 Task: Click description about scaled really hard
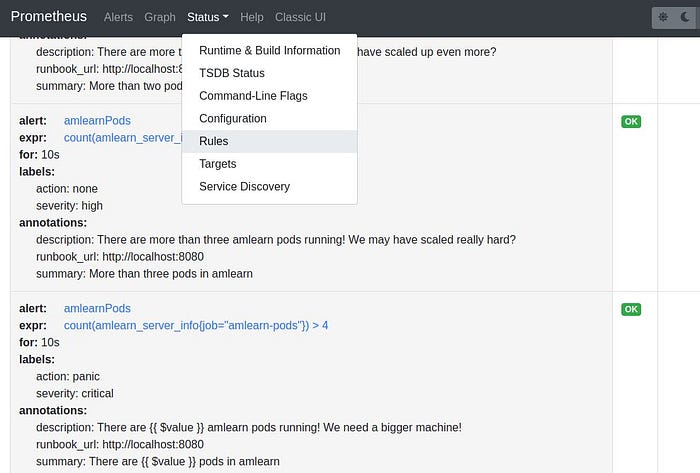click(276, 240)
